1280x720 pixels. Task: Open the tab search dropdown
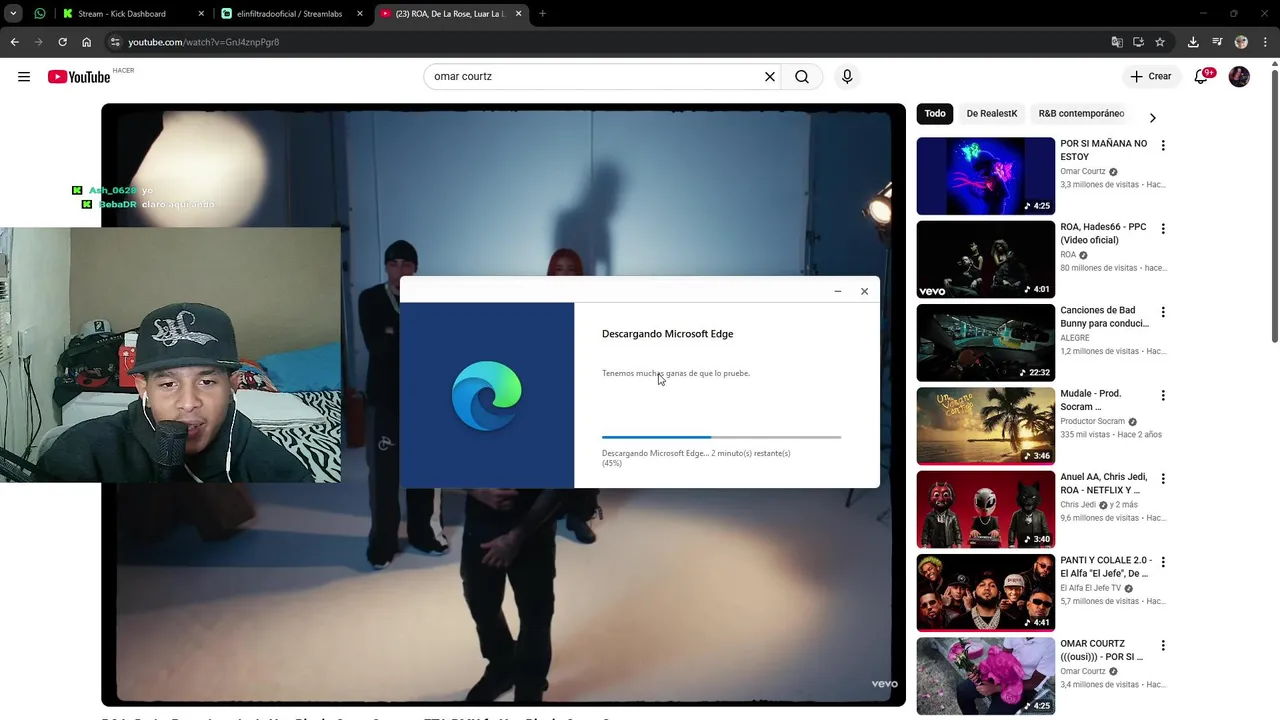(x=13, y=14)
